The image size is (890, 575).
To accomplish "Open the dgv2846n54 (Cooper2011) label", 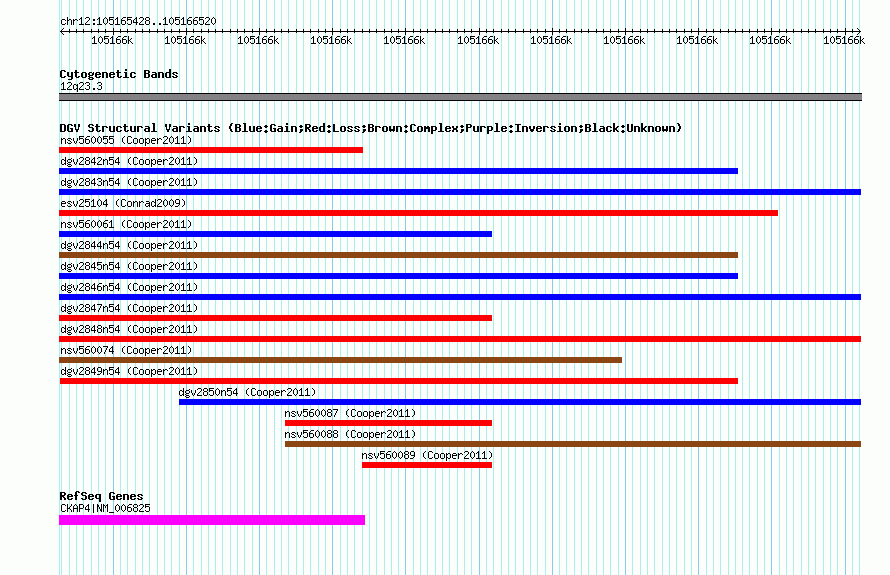I will (129, 287).
